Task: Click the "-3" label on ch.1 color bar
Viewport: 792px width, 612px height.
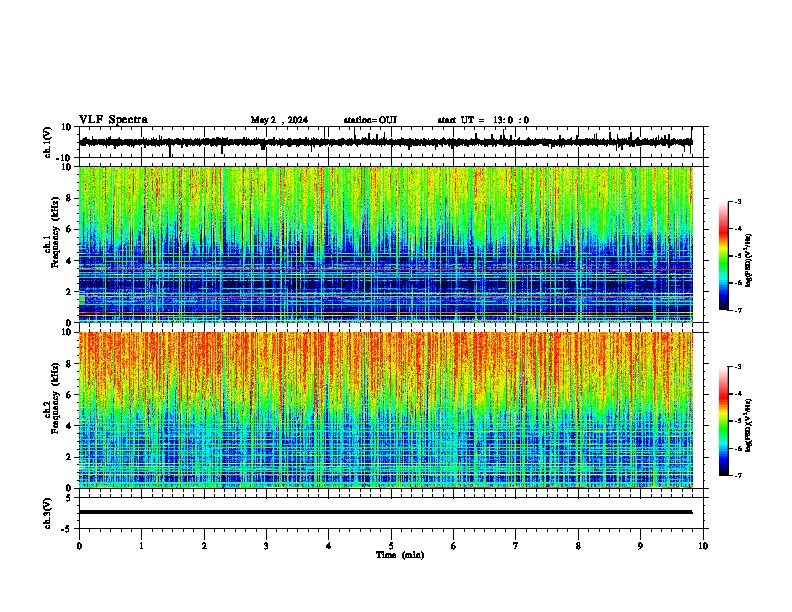Action: point(738,201)
